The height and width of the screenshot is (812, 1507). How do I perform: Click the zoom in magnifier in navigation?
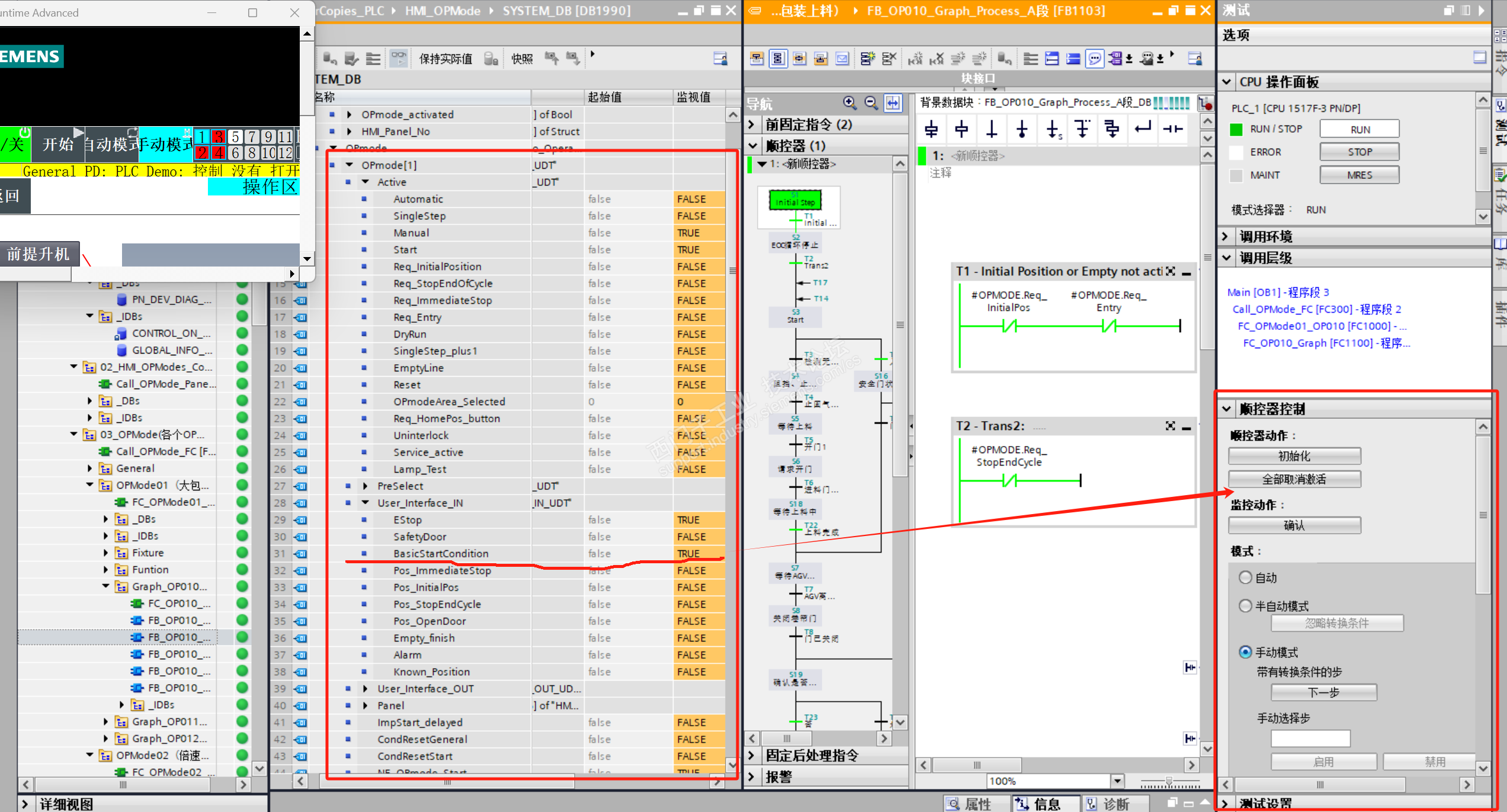click(849, 103)
